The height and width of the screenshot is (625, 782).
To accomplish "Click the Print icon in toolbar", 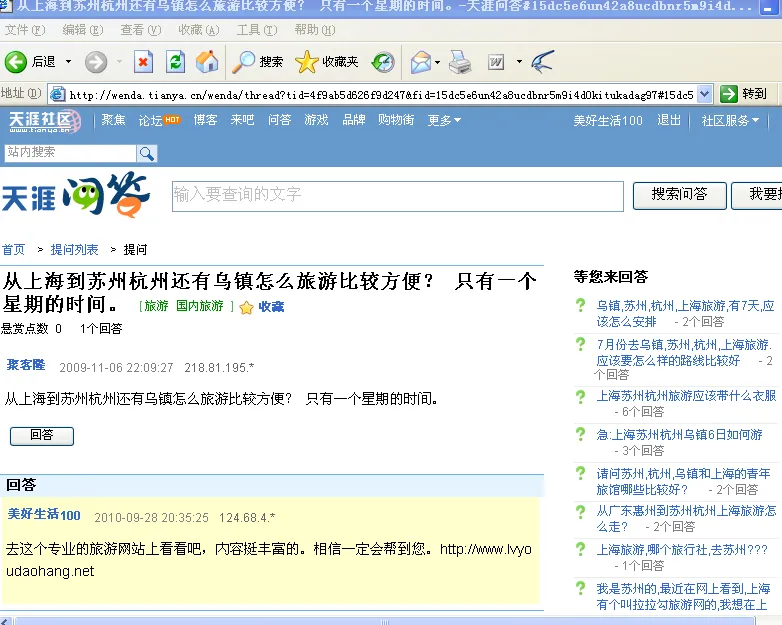I will click(459, 62).
